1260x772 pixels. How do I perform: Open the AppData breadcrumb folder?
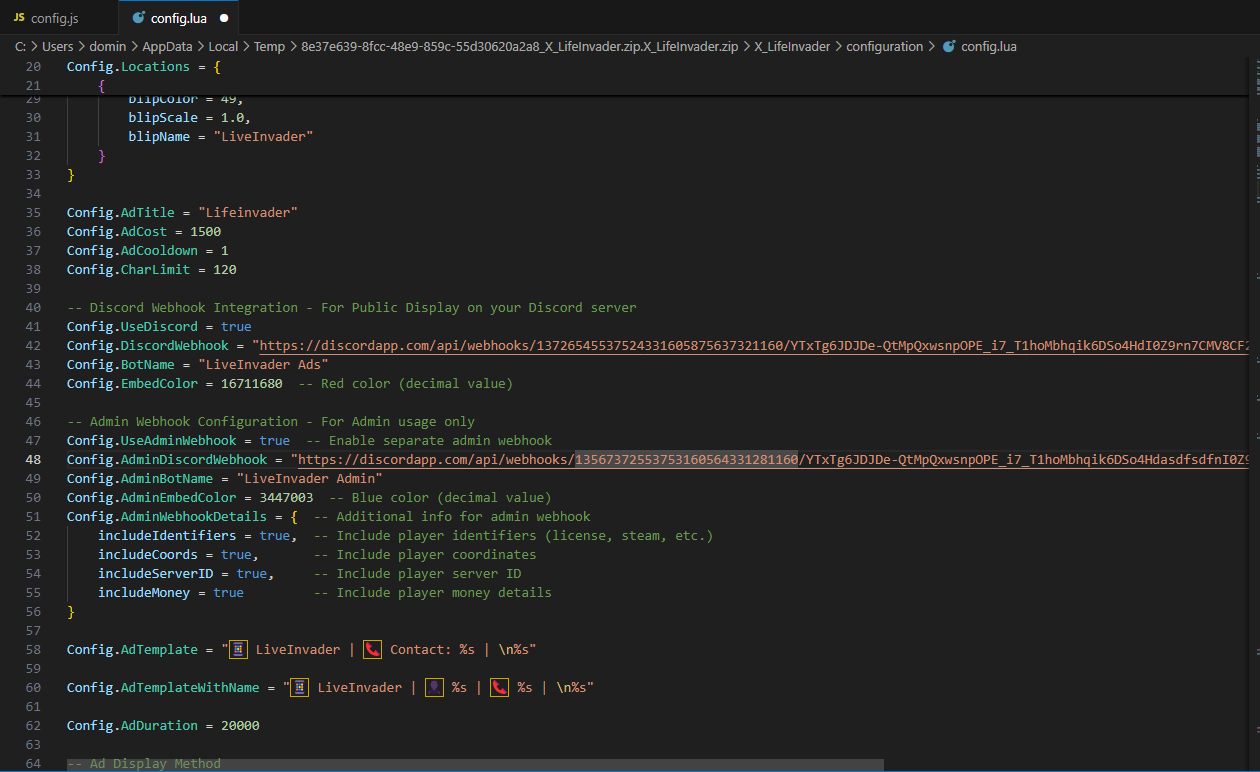coord(168,46)
